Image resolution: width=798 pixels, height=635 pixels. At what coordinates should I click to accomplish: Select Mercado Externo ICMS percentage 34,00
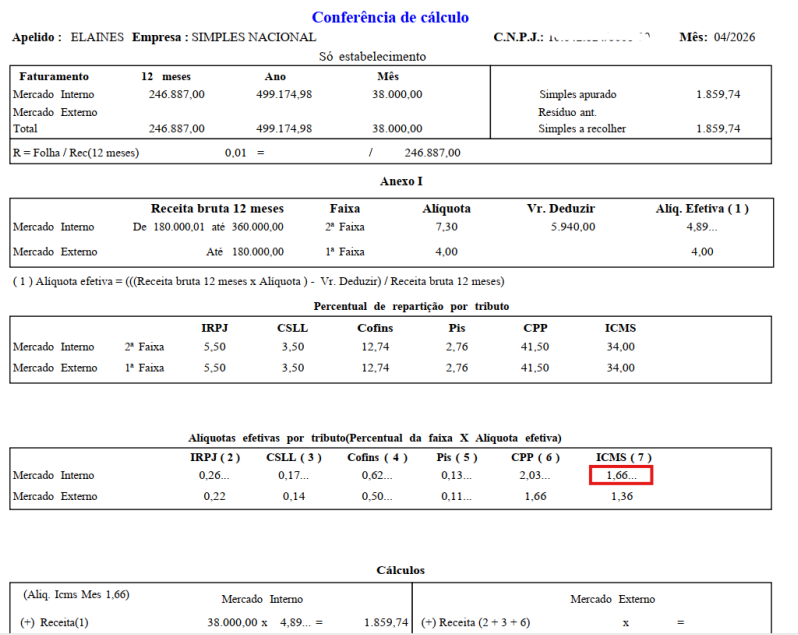620,368
